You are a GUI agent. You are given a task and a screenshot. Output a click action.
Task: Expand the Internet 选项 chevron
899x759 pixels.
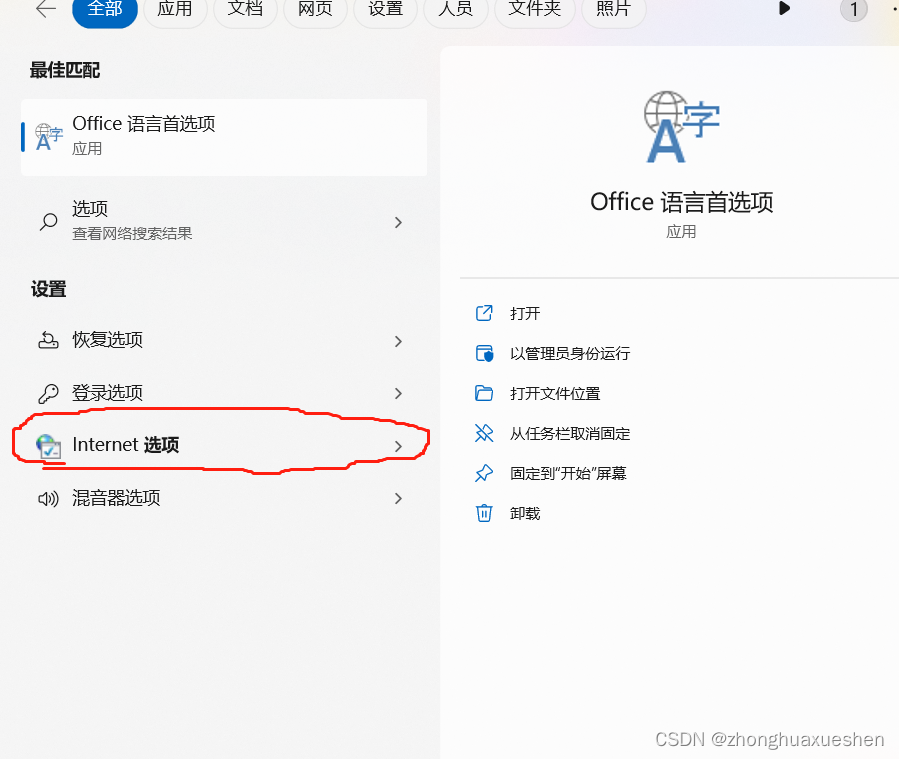pos(398,446)
